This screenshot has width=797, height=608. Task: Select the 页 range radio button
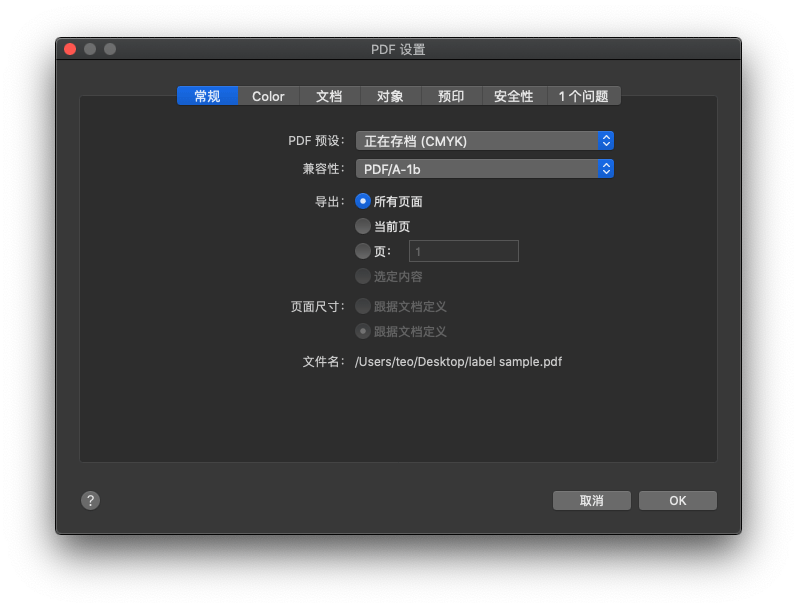coord(362,251)
